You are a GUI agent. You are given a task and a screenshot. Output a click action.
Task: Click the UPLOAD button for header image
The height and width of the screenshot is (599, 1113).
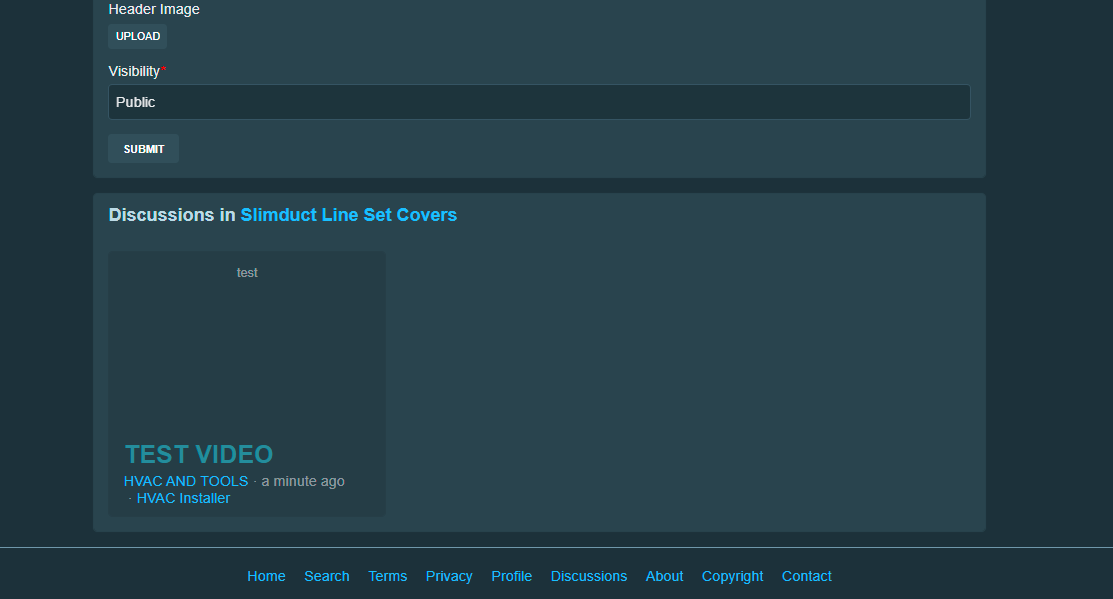pos(137,37)
